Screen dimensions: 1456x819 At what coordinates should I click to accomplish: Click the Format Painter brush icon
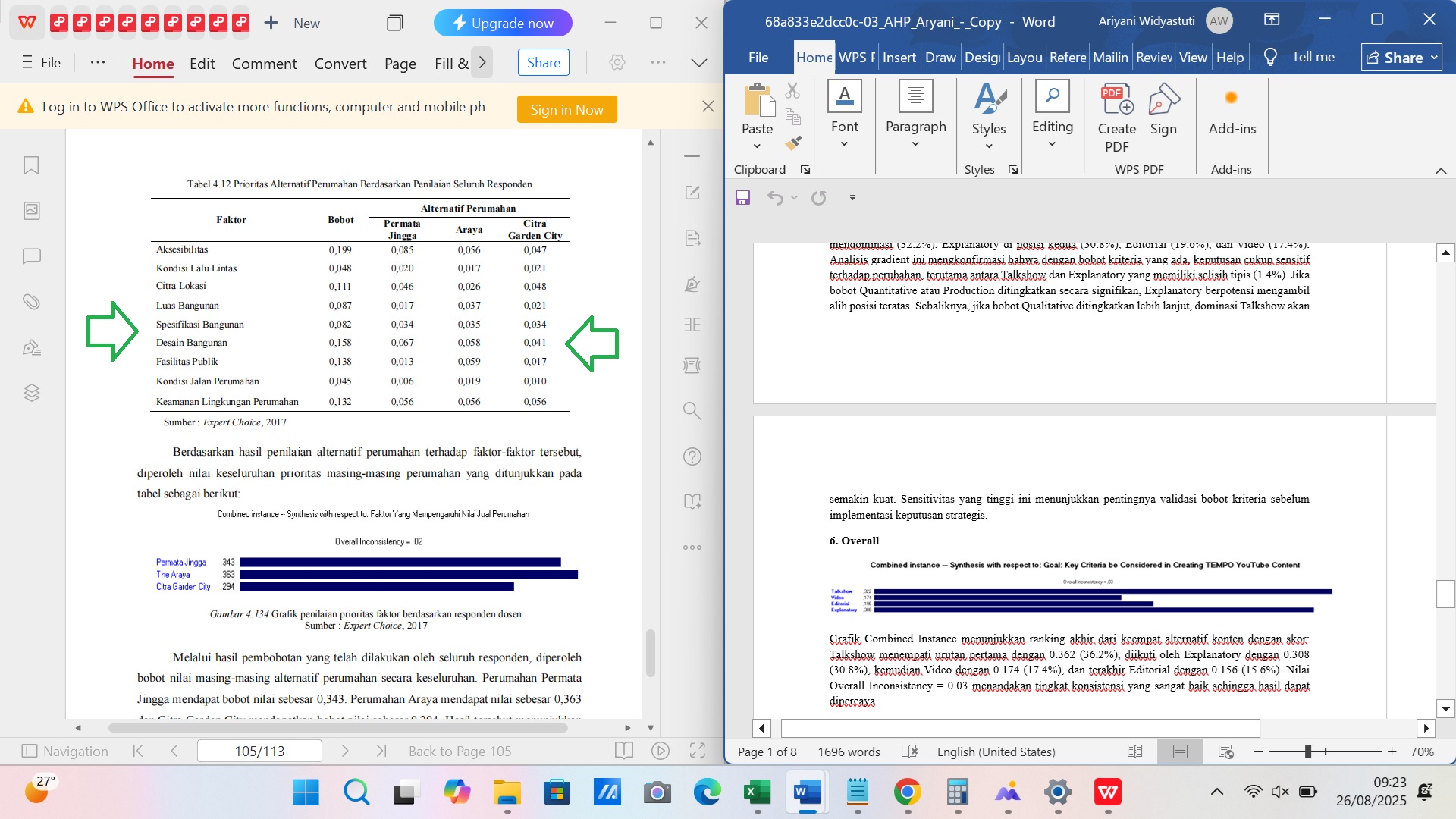point(793,143)
